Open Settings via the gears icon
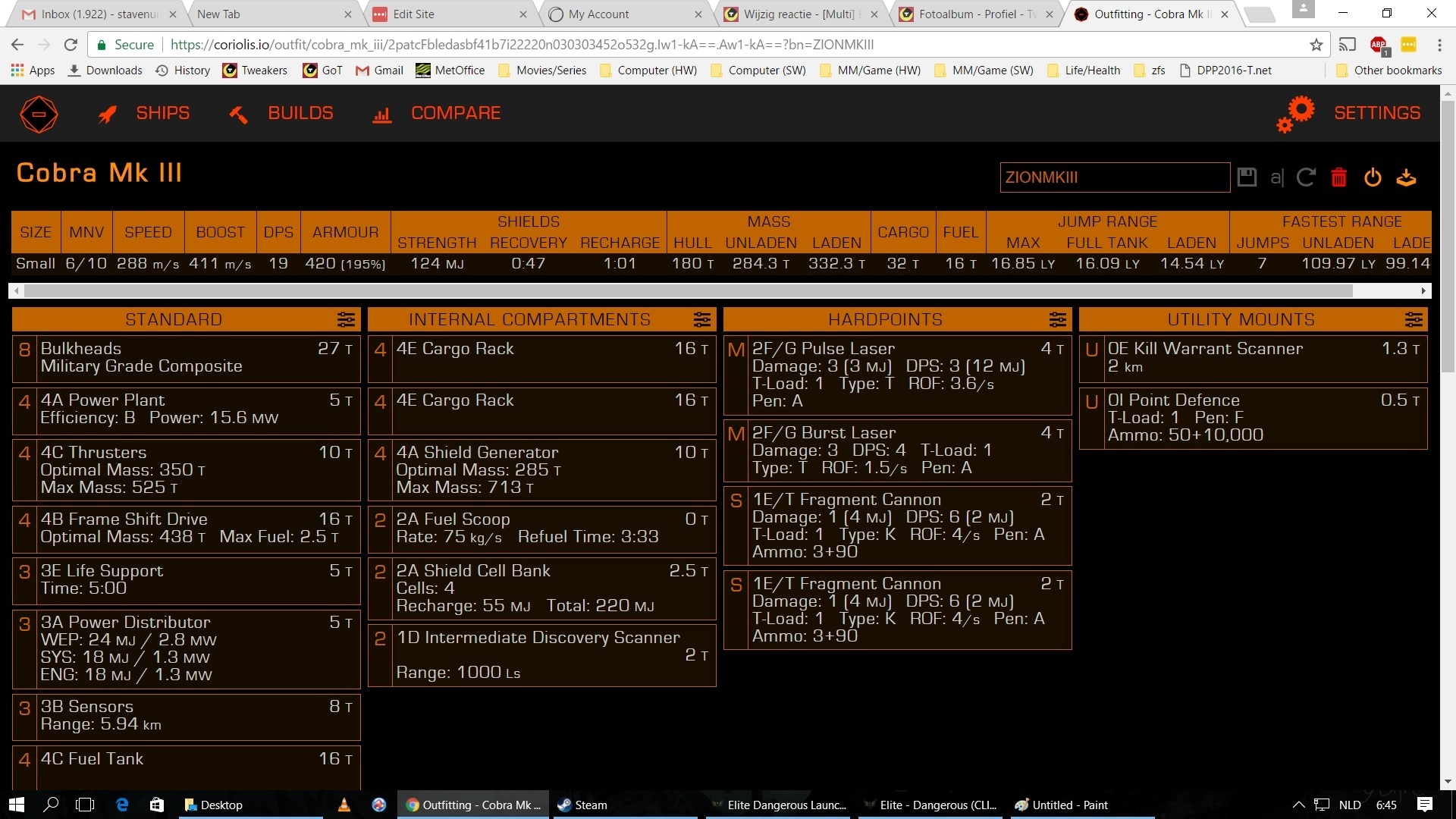 point(1296,114)
